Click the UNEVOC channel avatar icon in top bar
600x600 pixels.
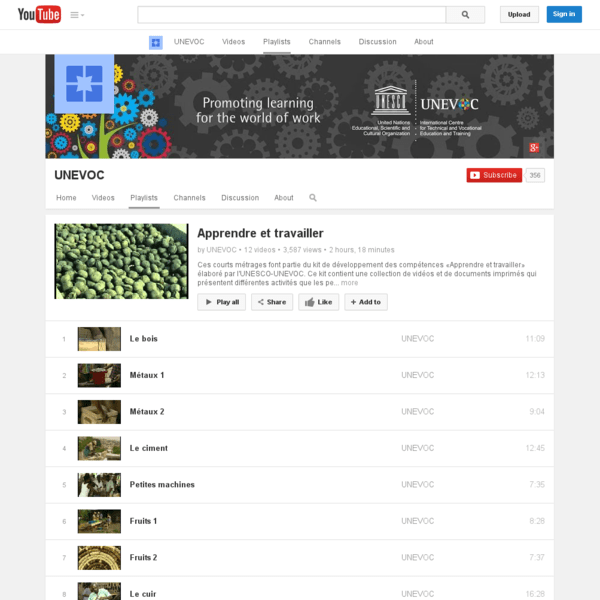(x=155, y=42)
